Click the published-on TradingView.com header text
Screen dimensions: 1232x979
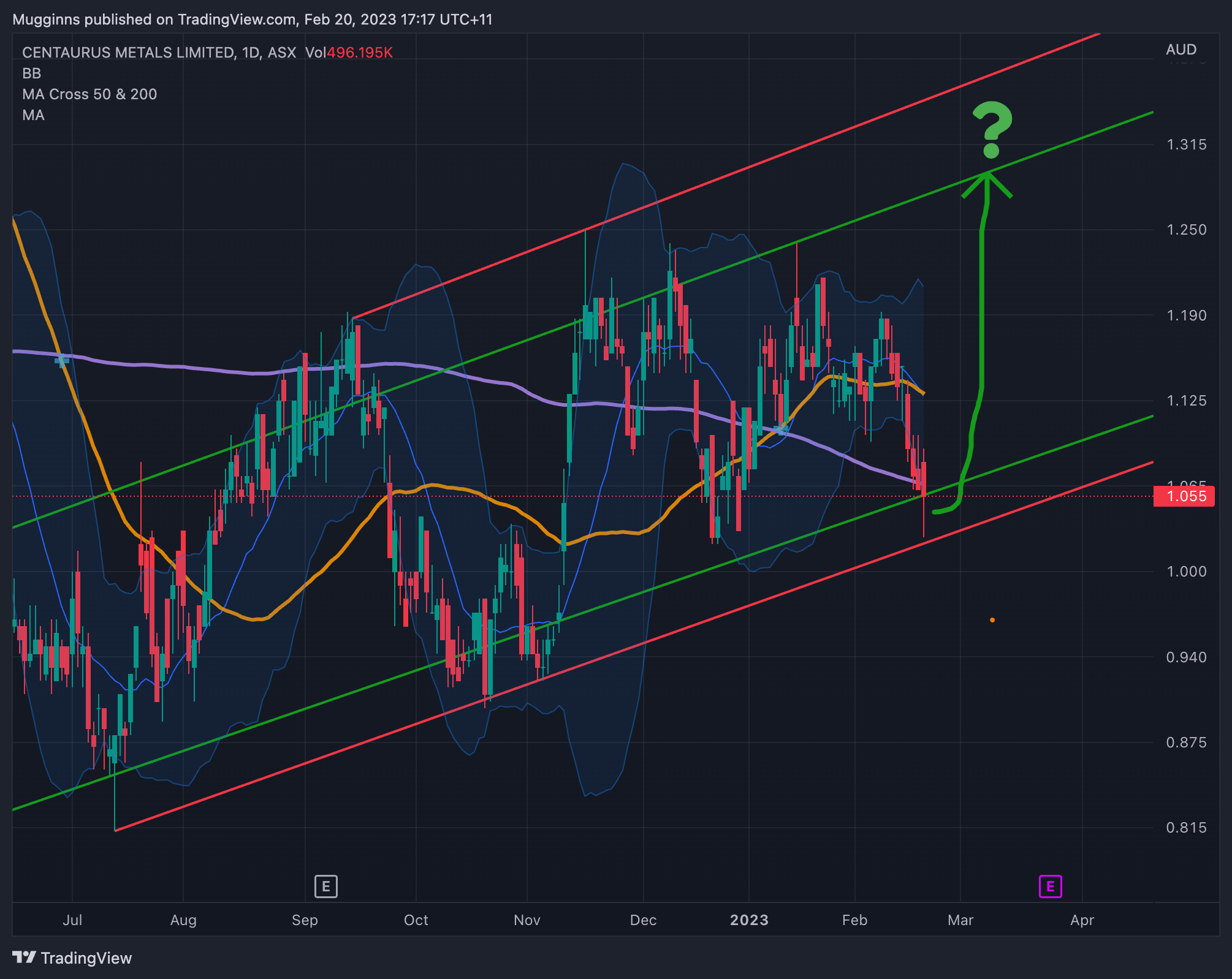[253, 20]
